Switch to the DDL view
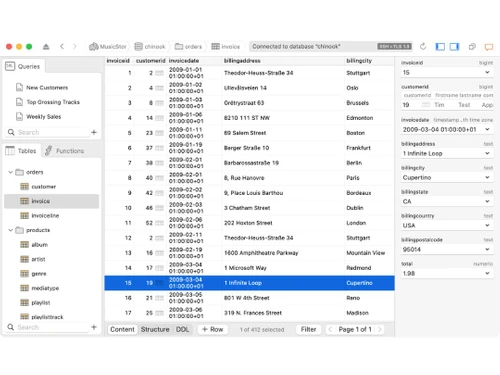This screenshot has height=375, width=500. (x=182, y=329)
